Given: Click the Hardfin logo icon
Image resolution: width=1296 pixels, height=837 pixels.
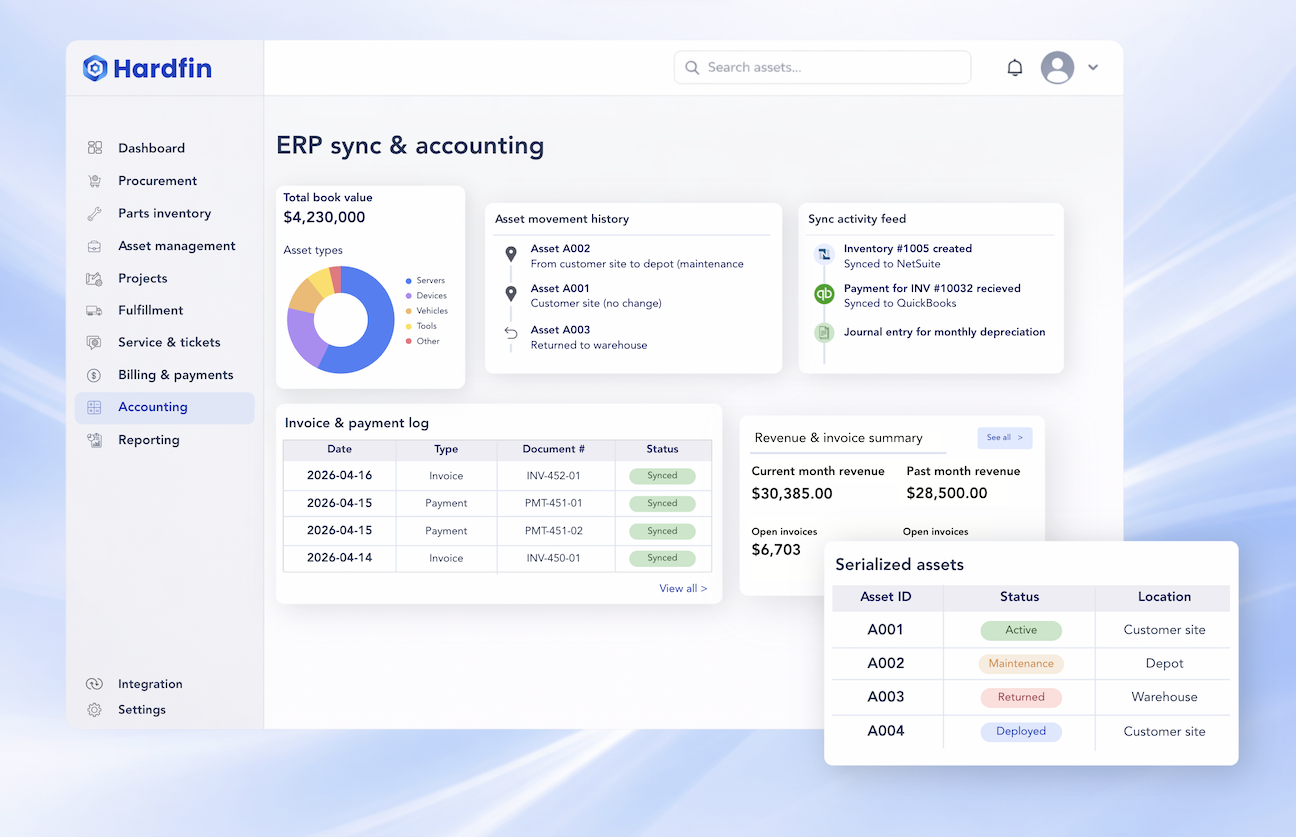Looking at the screenshot, I should (95, 68).
